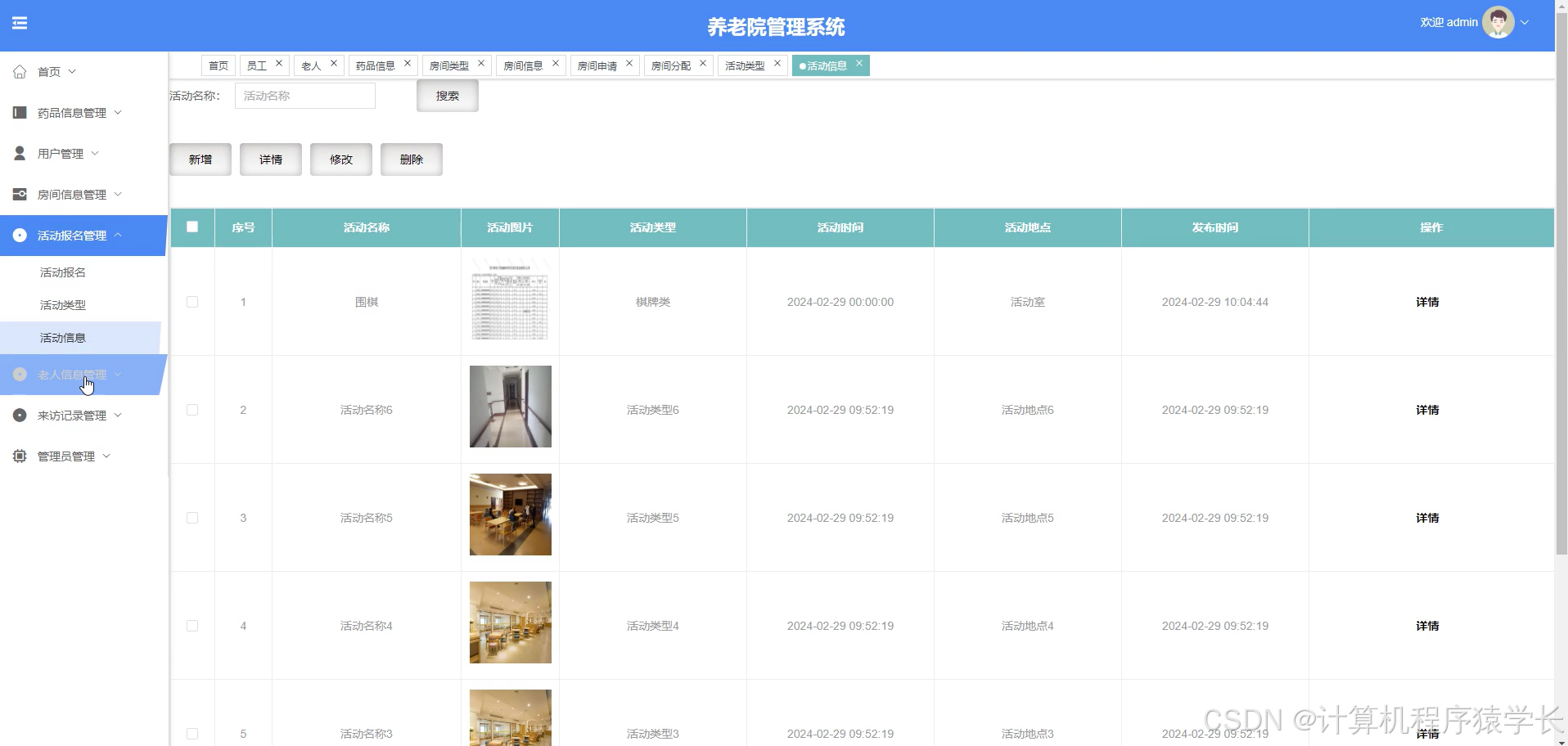Check the checkbox for 活动名称5 row

[x=192, y=518]
